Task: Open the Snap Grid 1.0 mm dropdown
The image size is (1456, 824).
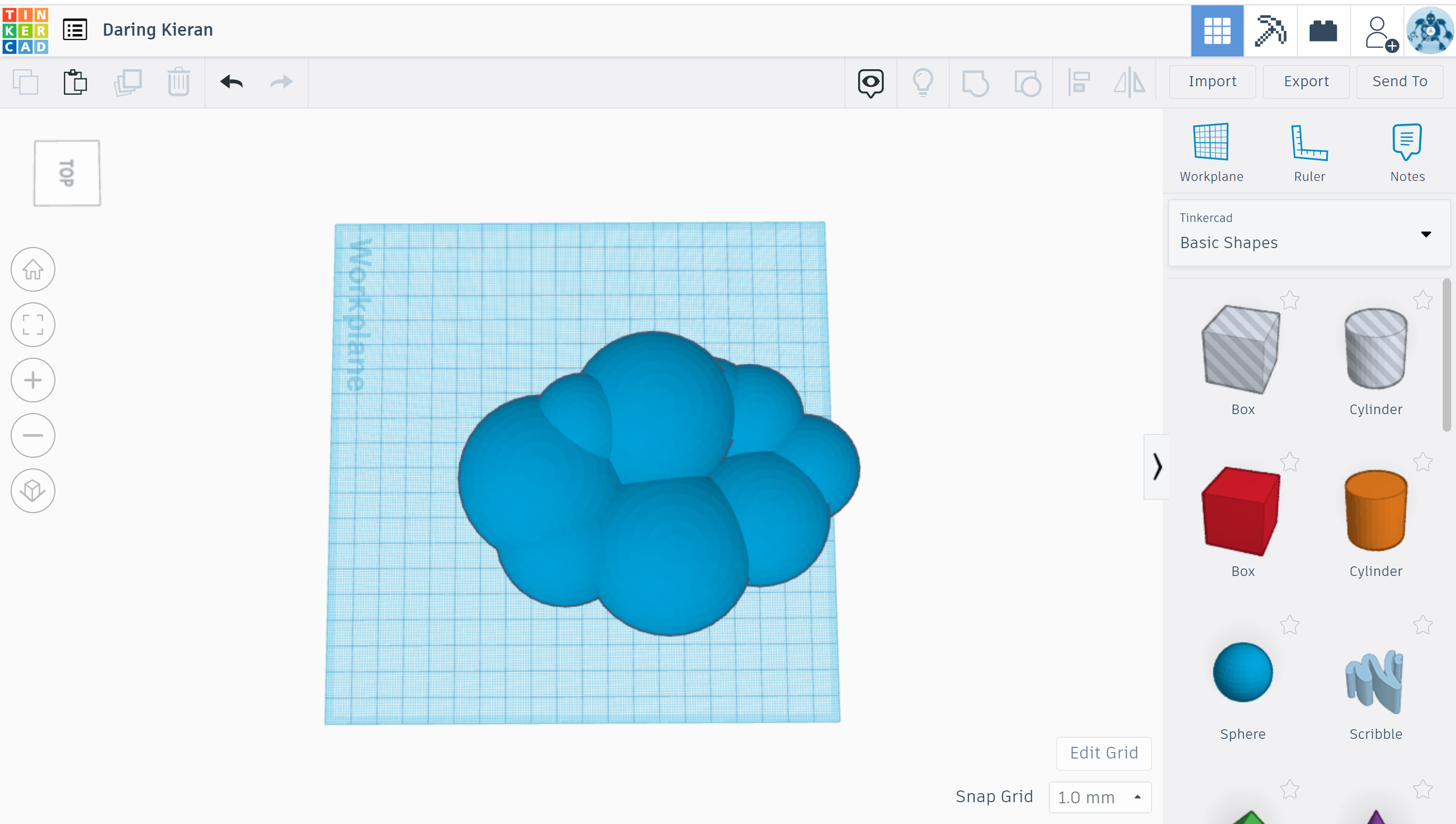Action: point(1099,797)
